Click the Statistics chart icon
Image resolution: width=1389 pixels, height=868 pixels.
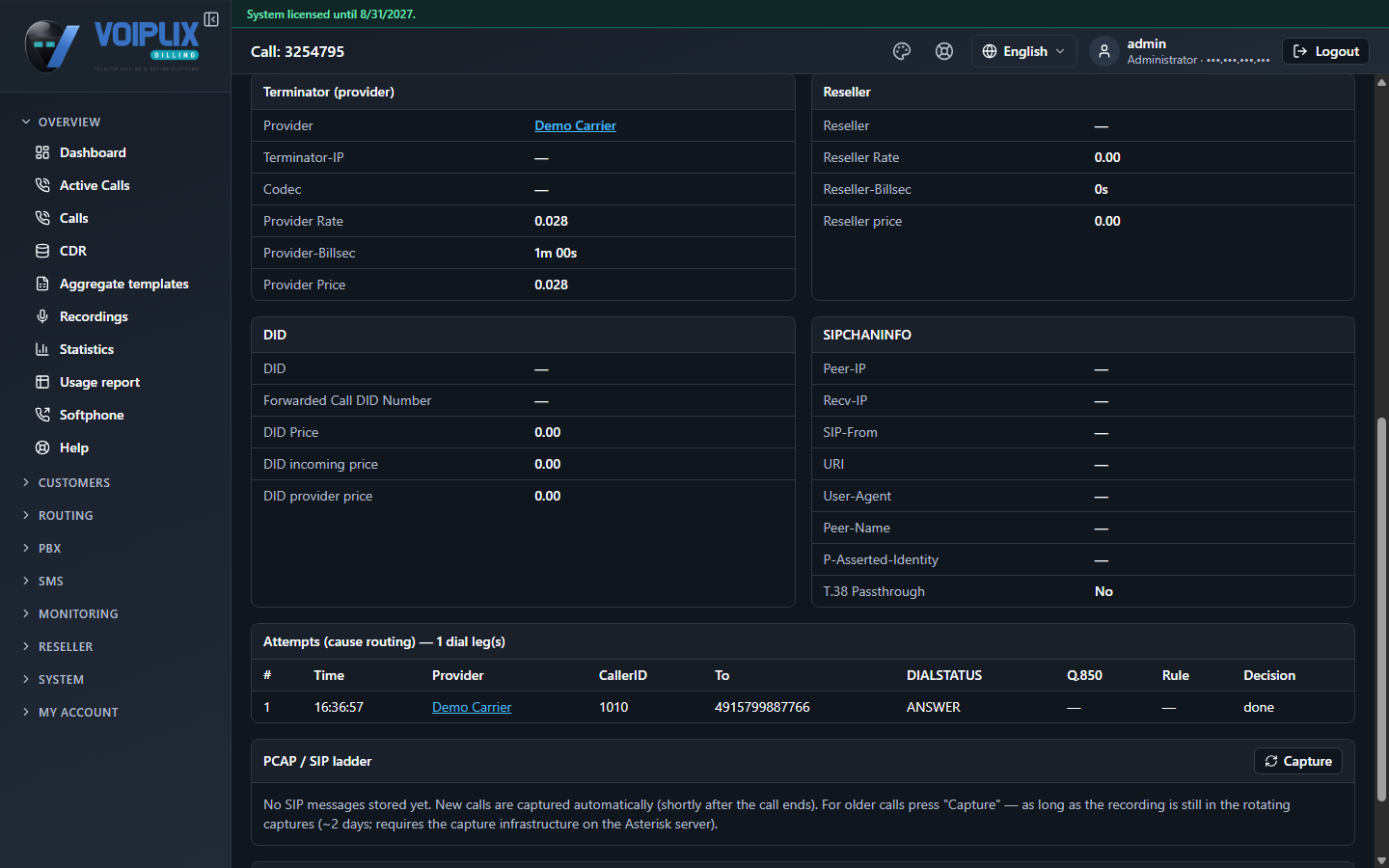coord(42,349)
